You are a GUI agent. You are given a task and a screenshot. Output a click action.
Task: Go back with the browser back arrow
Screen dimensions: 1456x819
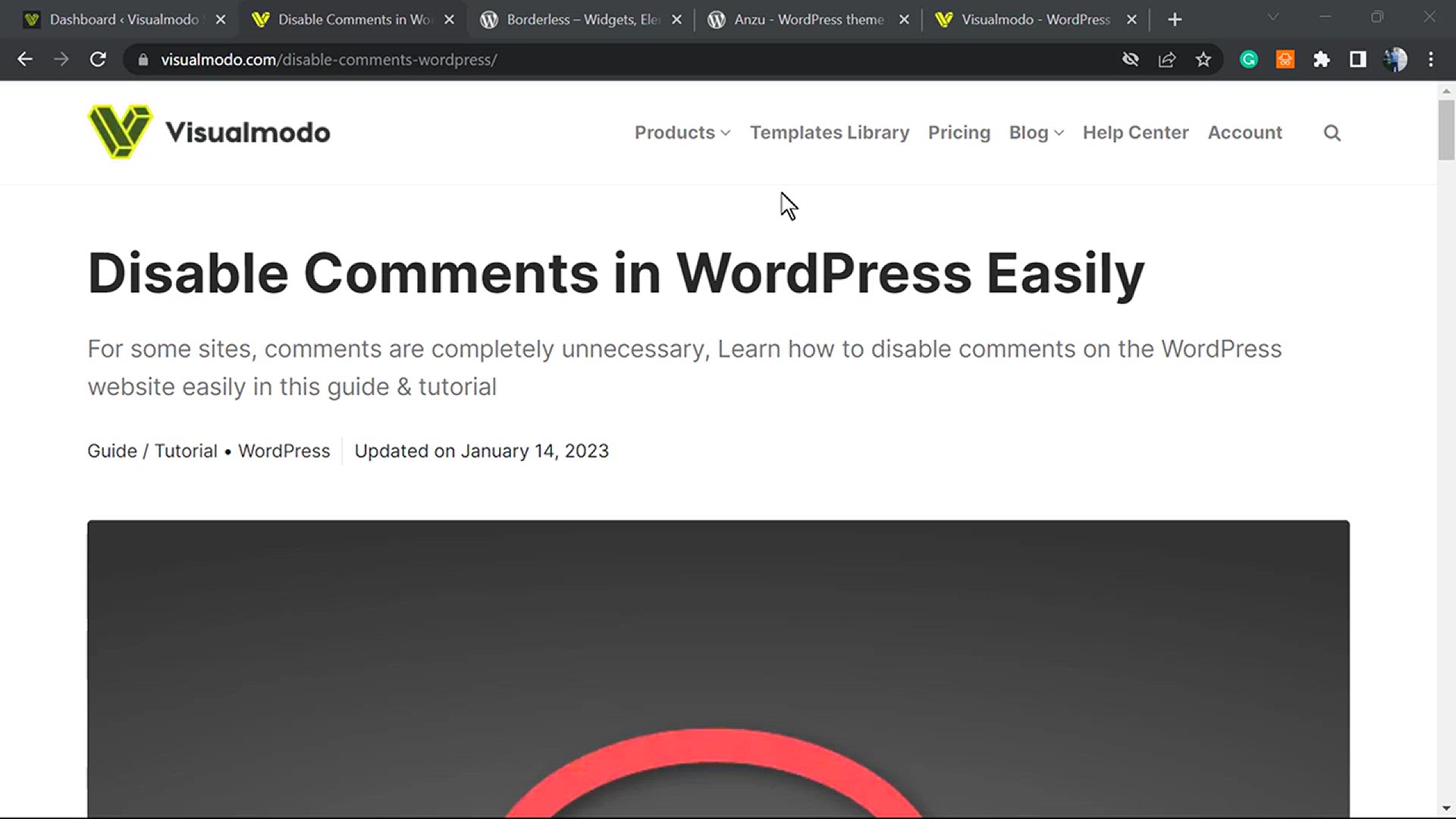[x=25, y=59]
